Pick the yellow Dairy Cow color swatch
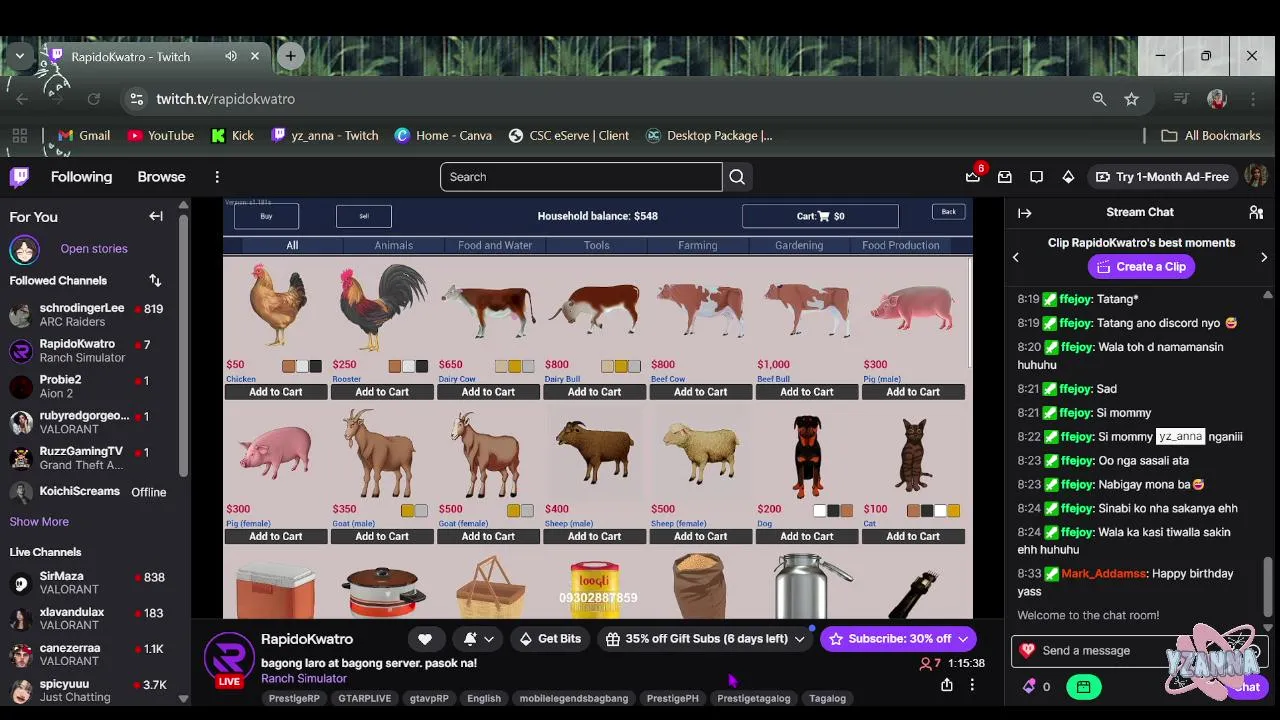Screen dimensions: 1280x720 click(514, 367)
